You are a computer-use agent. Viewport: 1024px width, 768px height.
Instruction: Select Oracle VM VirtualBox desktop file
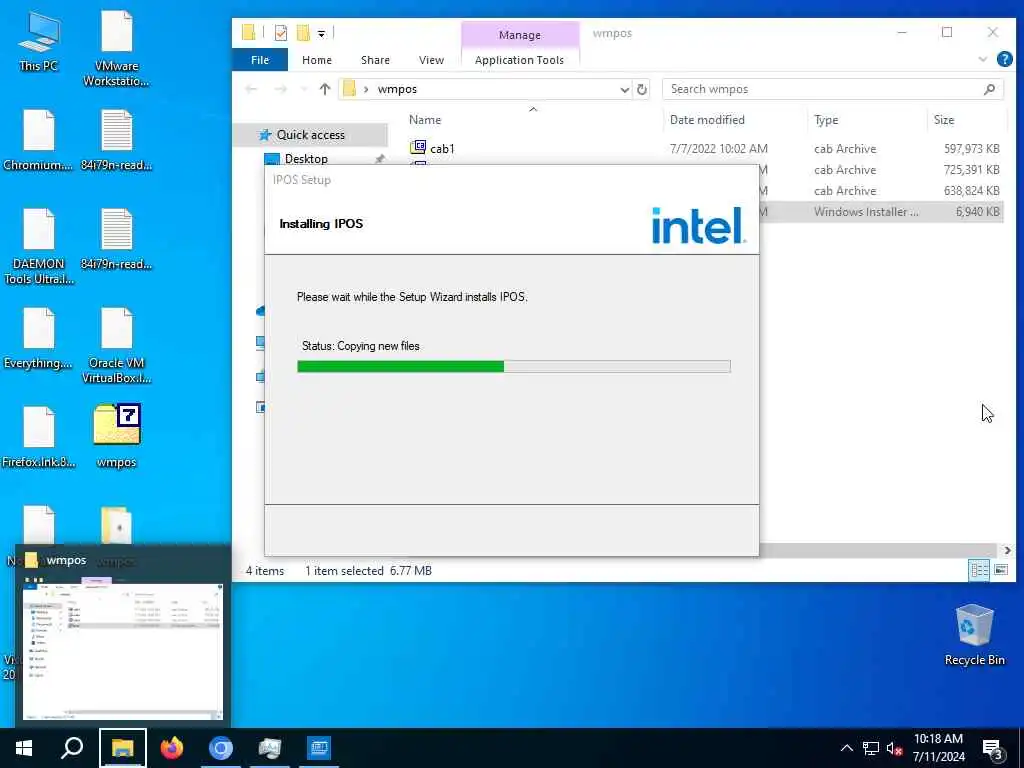point(116,346)
